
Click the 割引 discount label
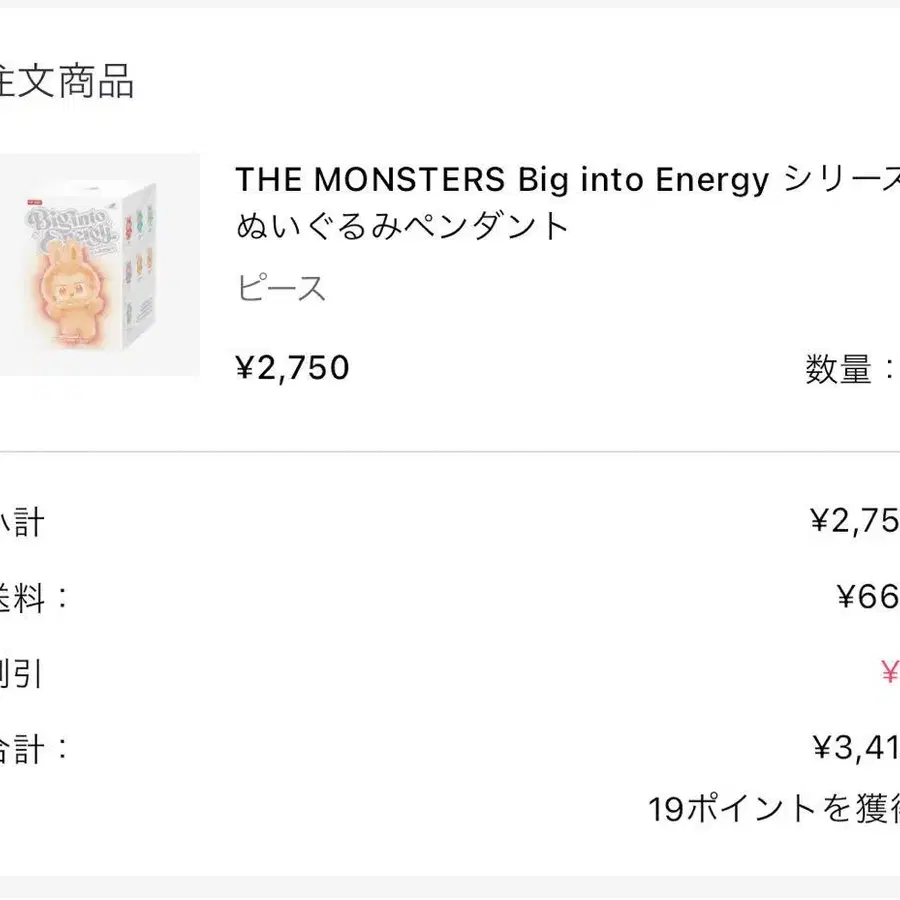click(22, 673)
